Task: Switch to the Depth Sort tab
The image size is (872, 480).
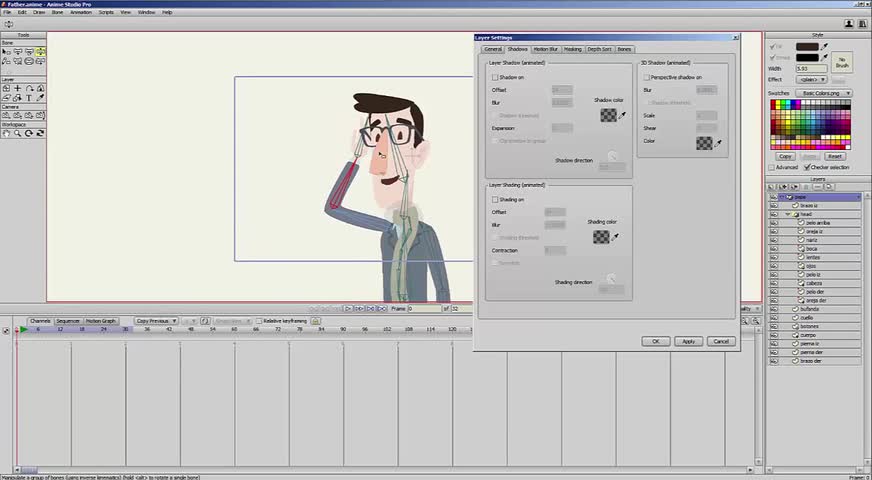Action: [600, 49]
